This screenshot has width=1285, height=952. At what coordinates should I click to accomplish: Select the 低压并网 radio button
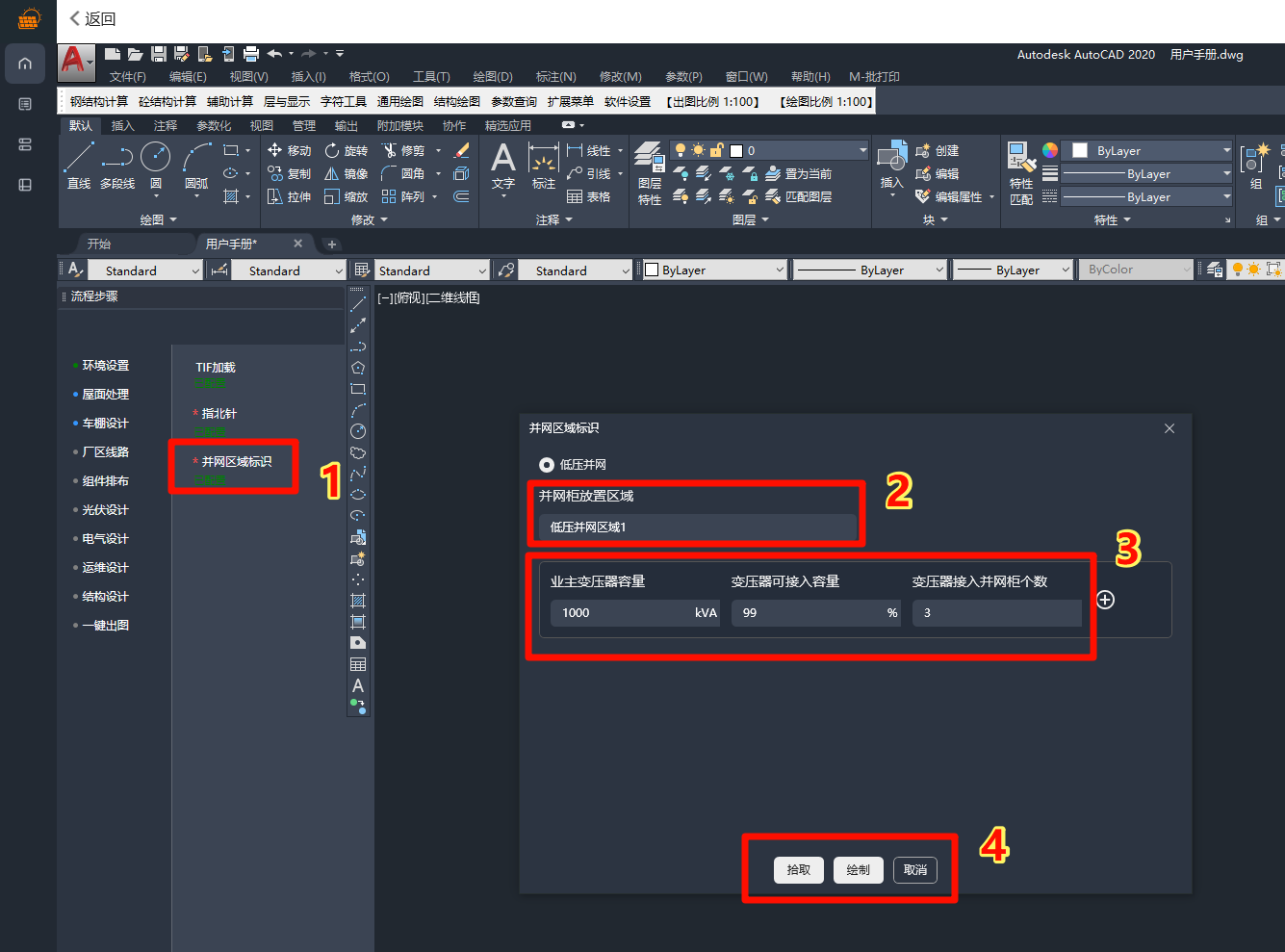point(547,465)
